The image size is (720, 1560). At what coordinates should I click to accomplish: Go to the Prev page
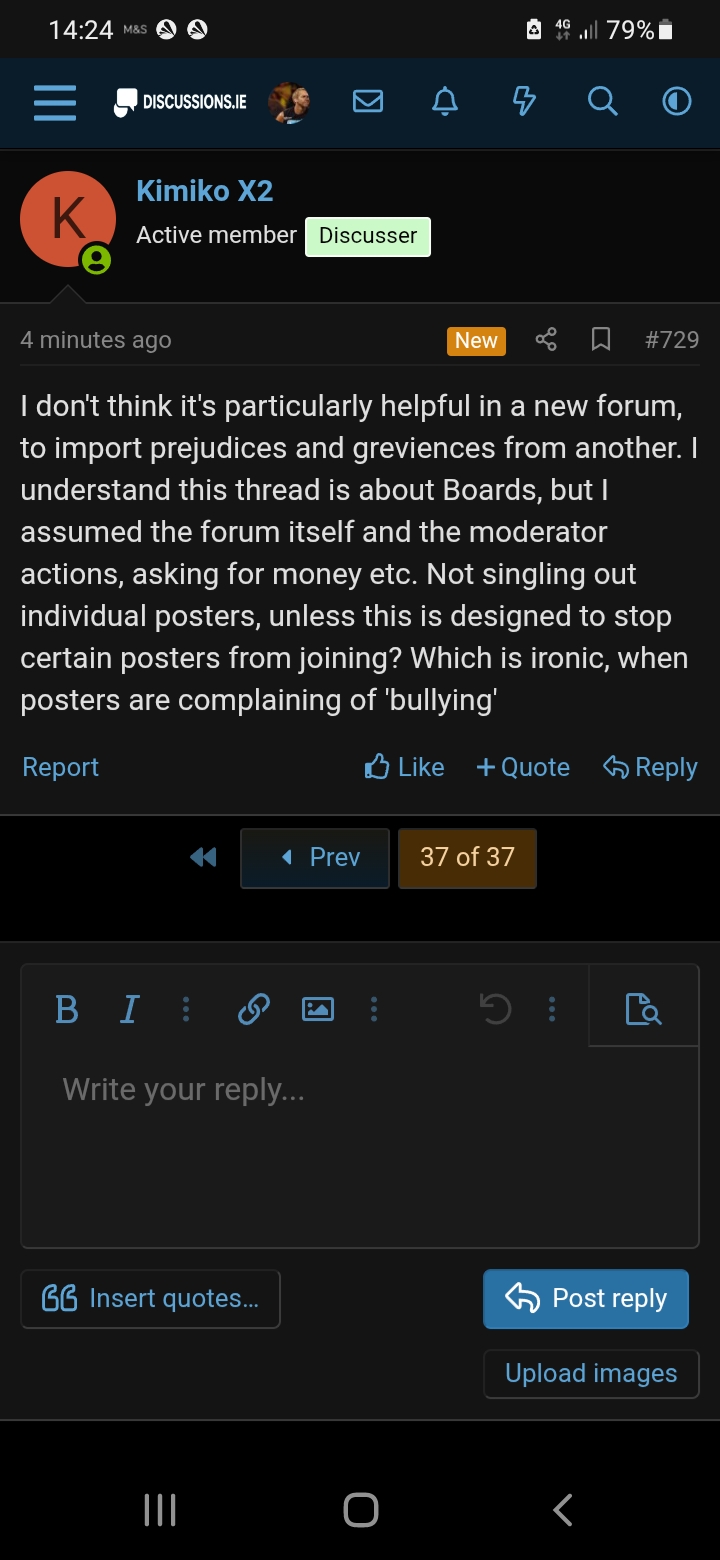(315, 858)
